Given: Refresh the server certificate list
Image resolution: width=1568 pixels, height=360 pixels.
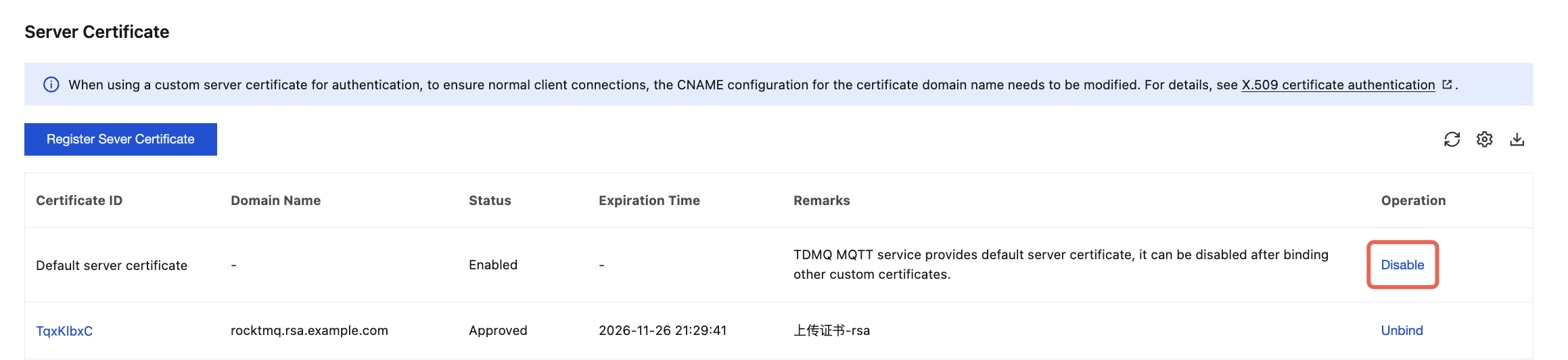Looking at the screenshot, I should 1452,139.
